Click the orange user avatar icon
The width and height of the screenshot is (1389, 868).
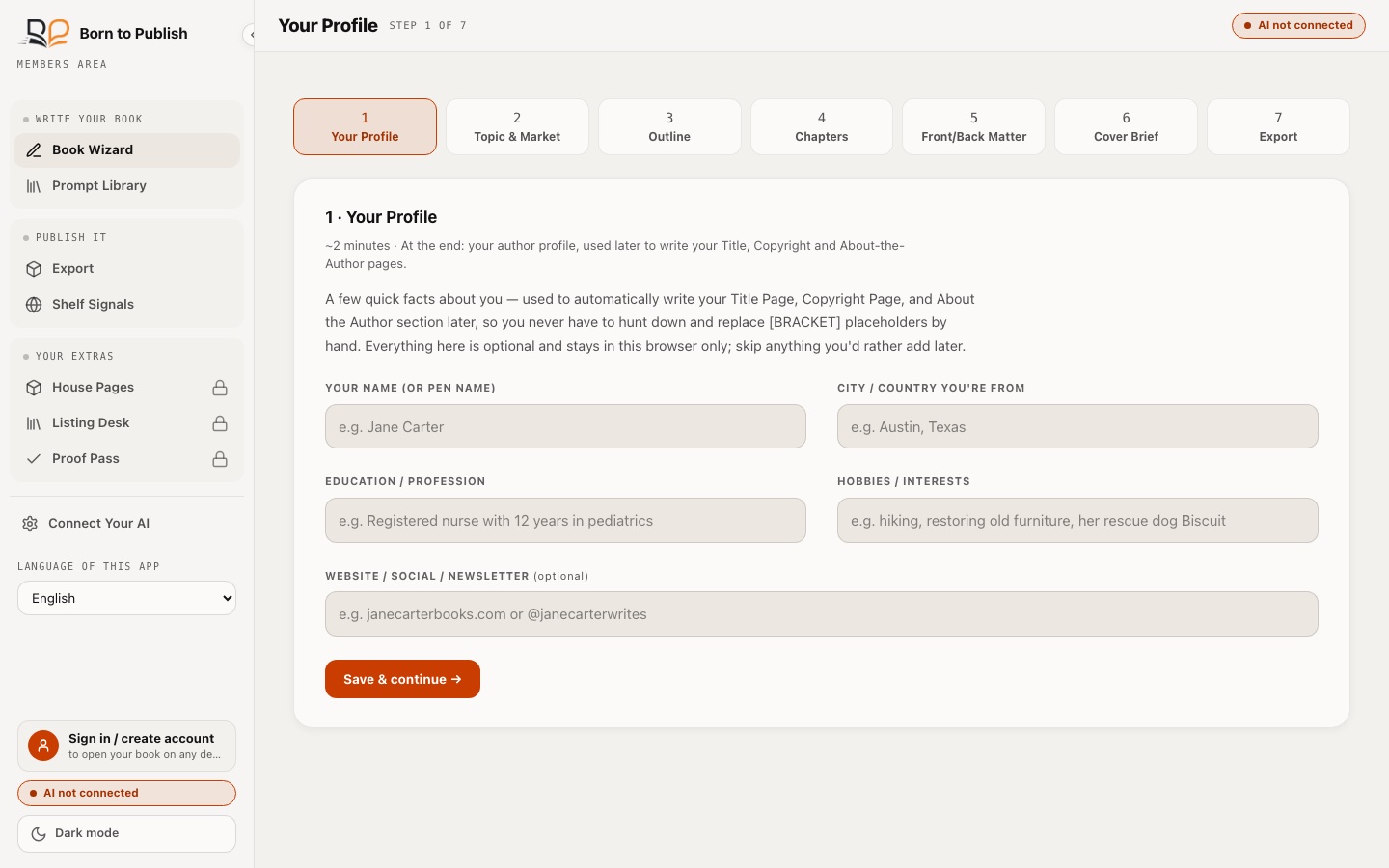coord(43,746)
